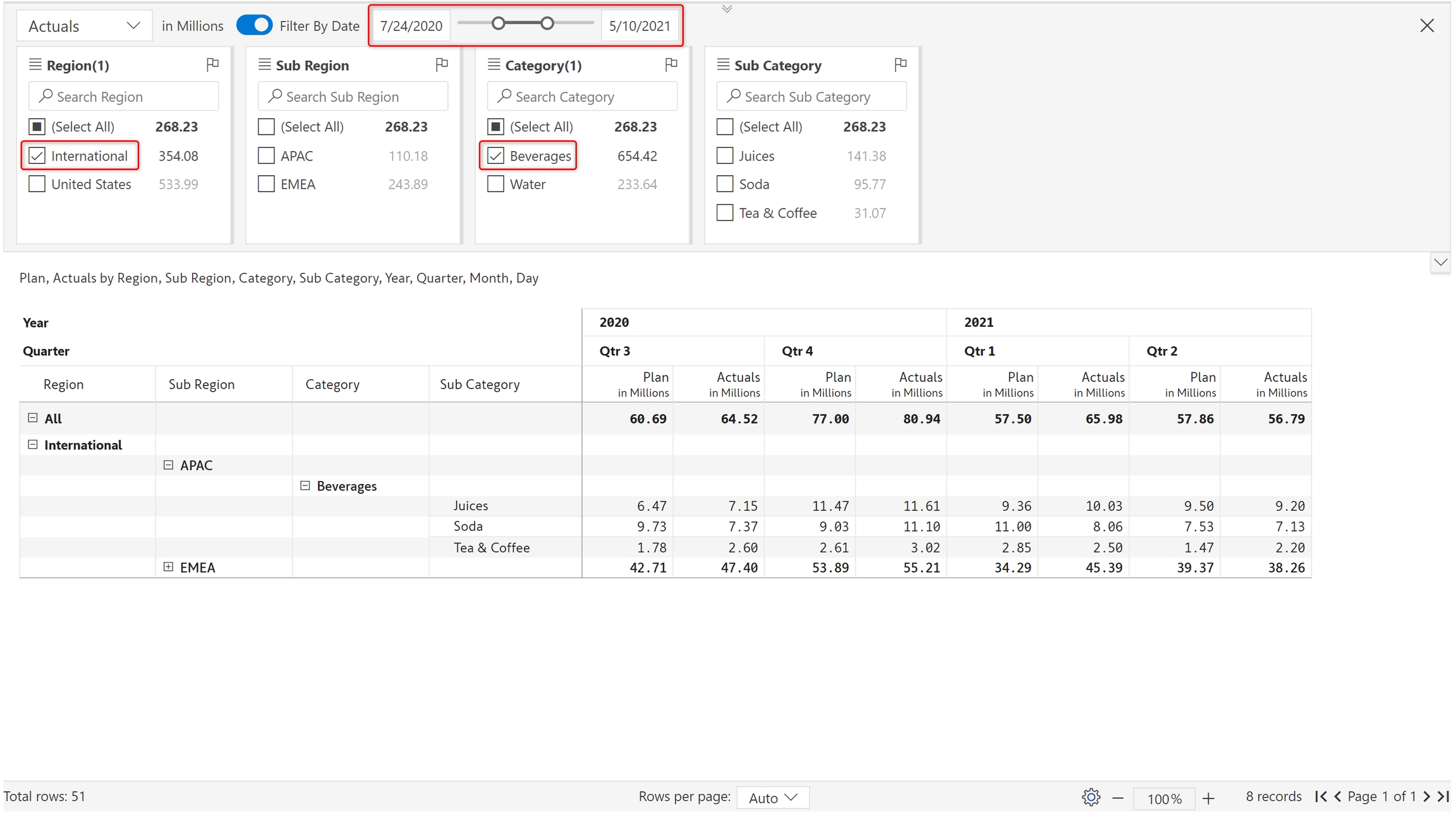
Task: Click the zoom in plus icon
Action: click(x=1208, y=798)
